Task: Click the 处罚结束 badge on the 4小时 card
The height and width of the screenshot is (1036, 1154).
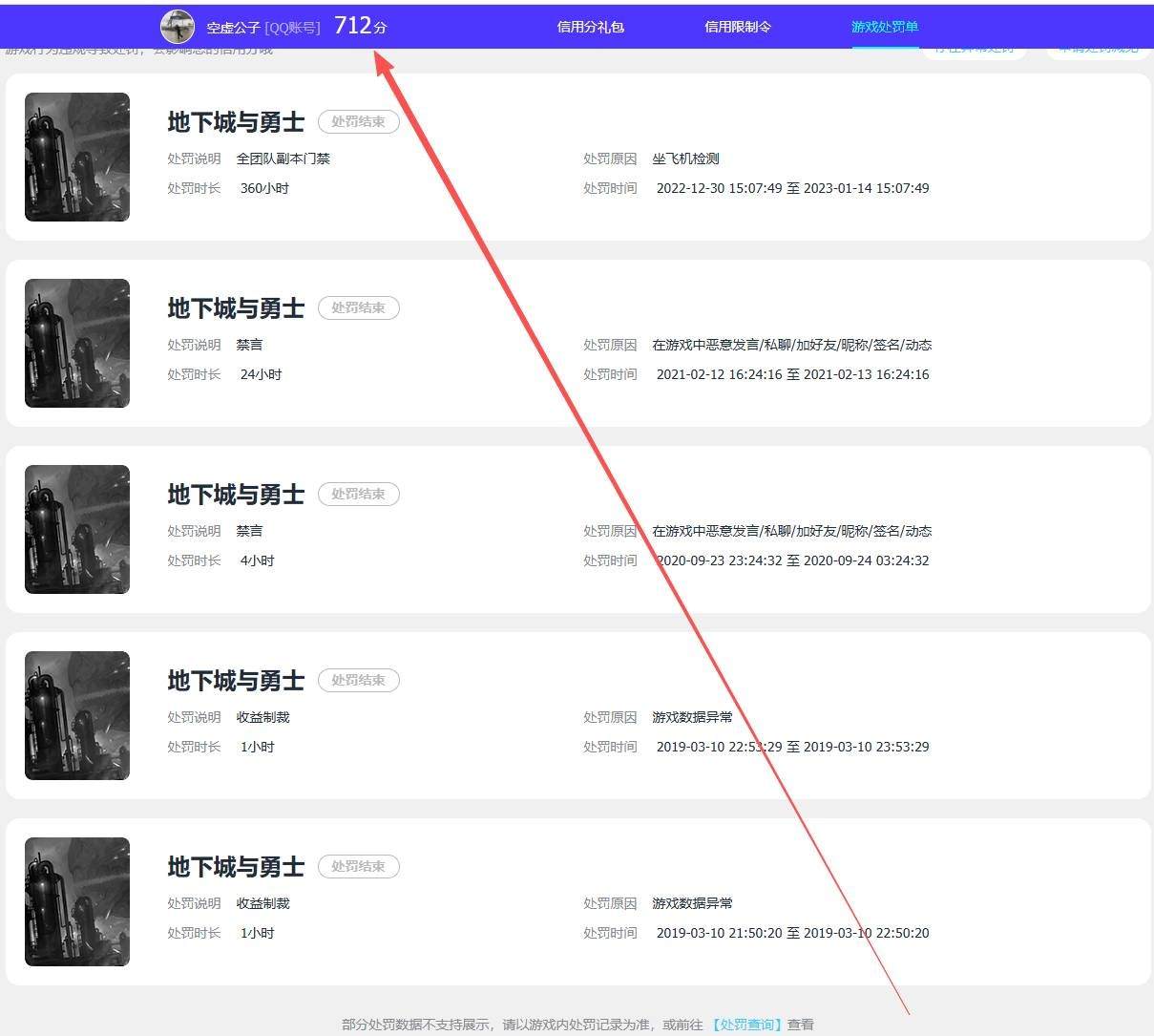Action: pos(359,495)
